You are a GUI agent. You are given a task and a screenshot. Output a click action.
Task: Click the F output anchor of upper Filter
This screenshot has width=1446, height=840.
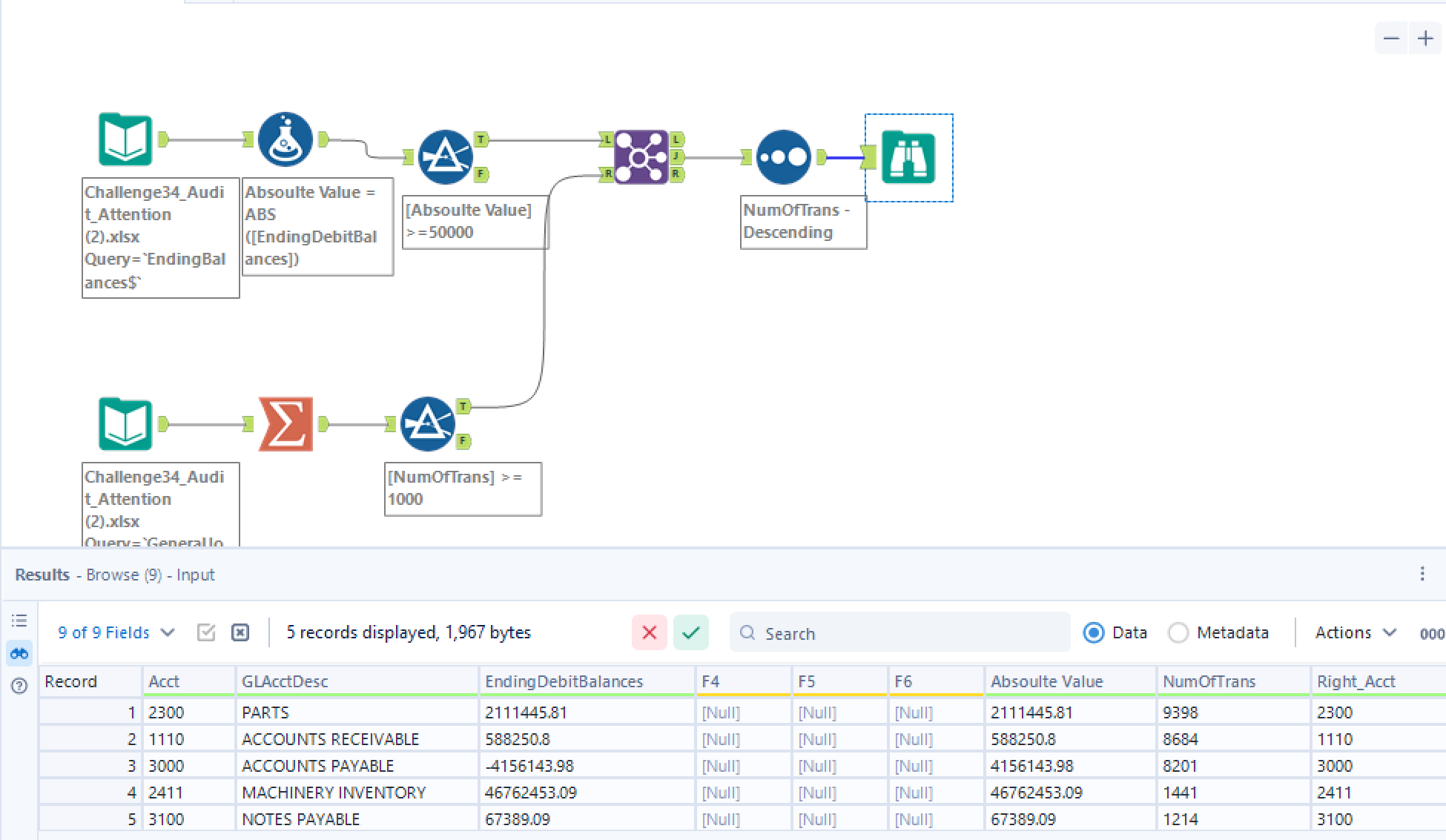coord(481,174)
